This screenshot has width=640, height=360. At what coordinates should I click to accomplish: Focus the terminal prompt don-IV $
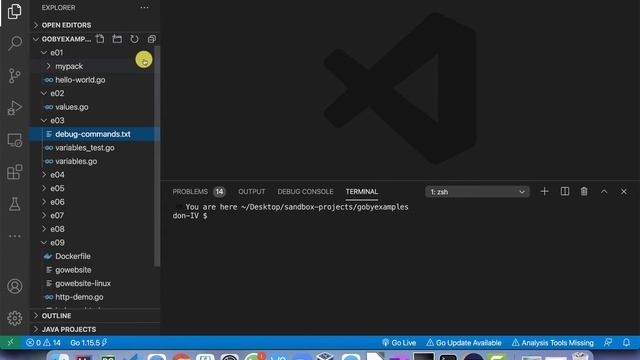coord(190,216)
